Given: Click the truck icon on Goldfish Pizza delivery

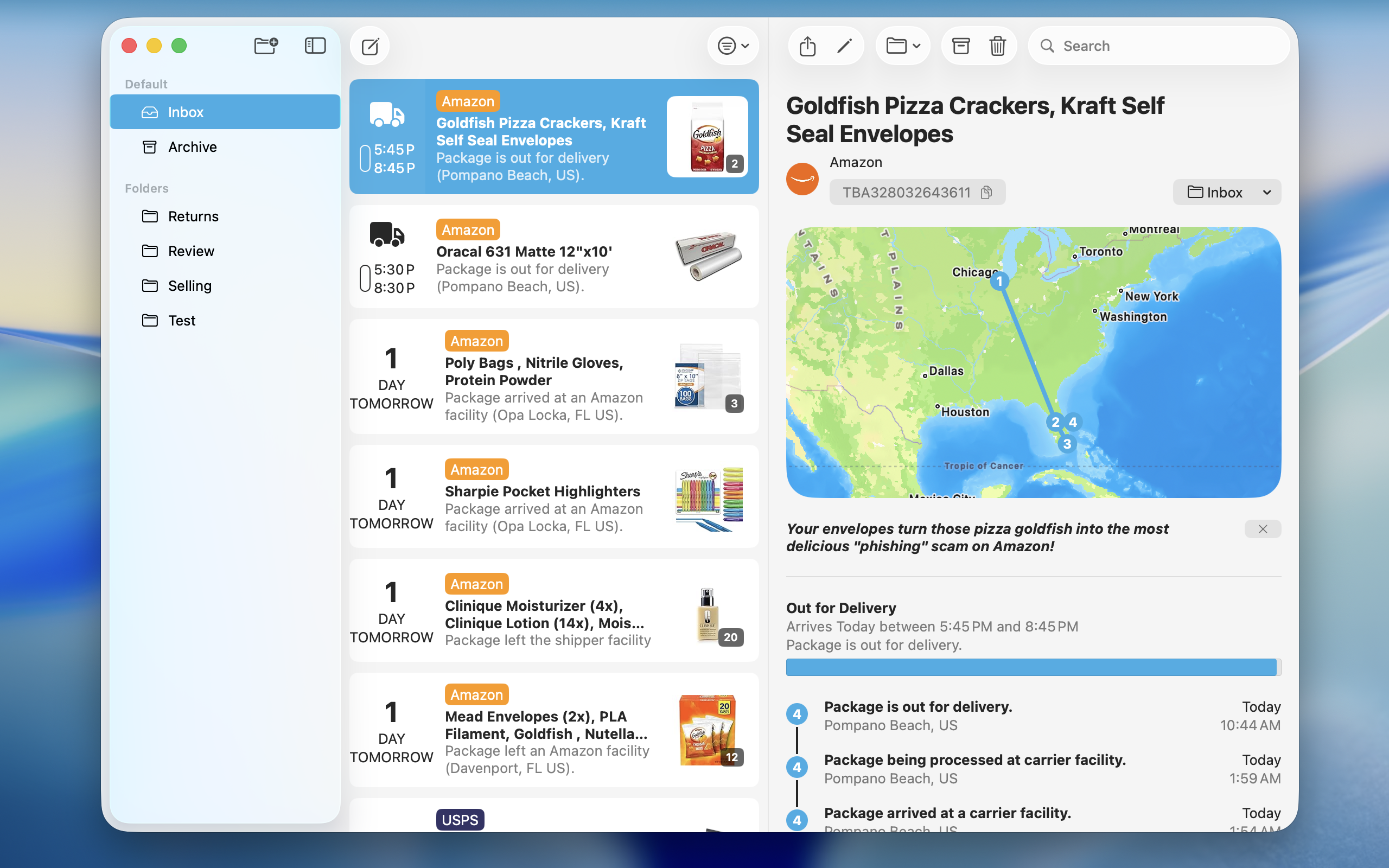Looking at the screenshot, I should tap(387, 114).
